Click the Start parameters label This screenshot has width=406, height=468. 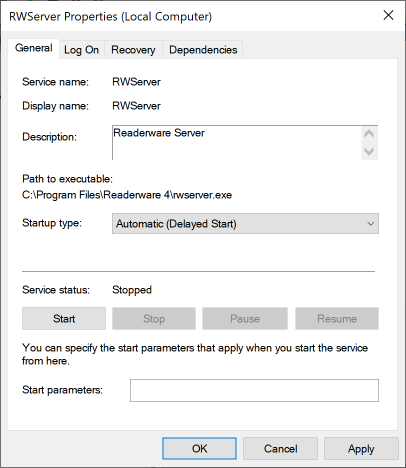point(63,390)
